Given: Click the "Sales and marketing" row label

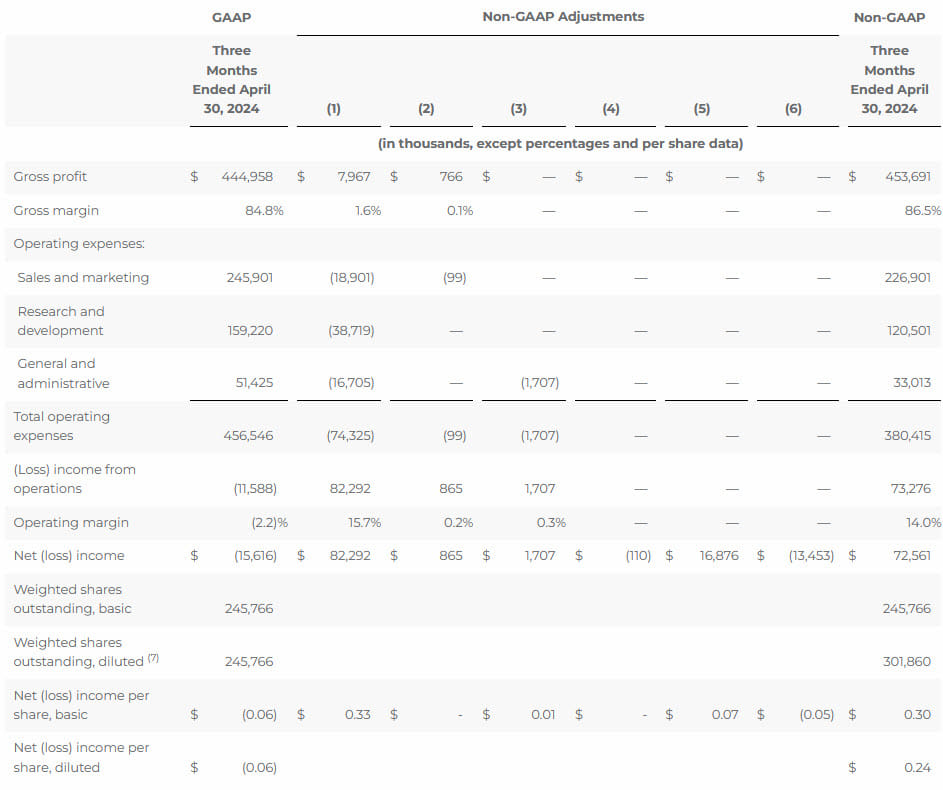Looking at the screenshot, I should (83, 278).
